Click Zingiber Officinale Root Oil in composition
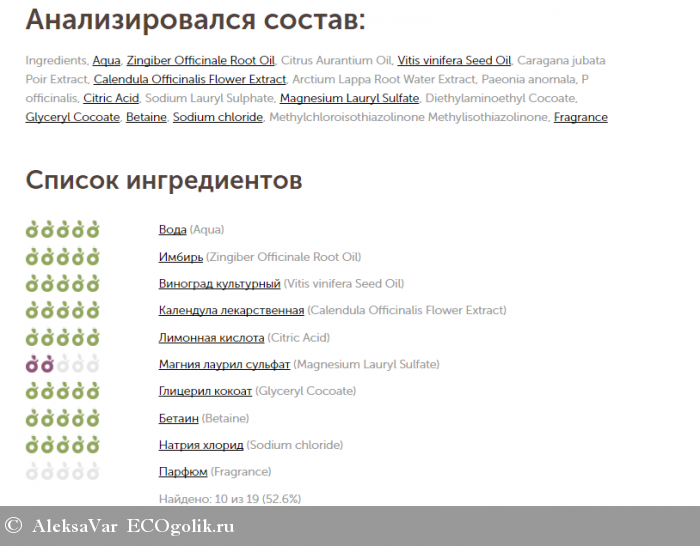The height and width of the screenshot is (546, 700). [200, 61]
